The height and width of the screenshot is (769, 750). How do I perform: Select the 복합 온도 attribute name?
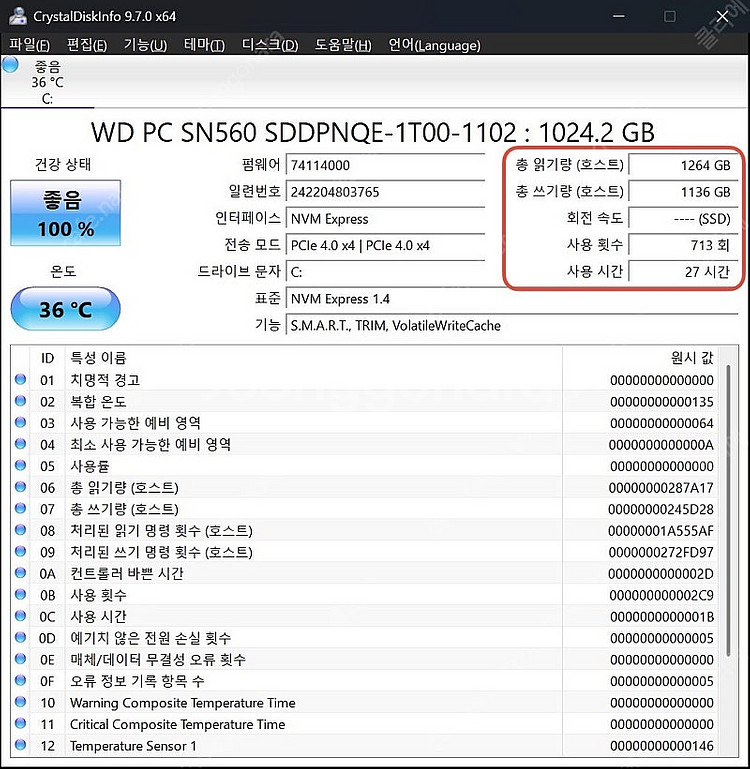(x=98, y=402)
